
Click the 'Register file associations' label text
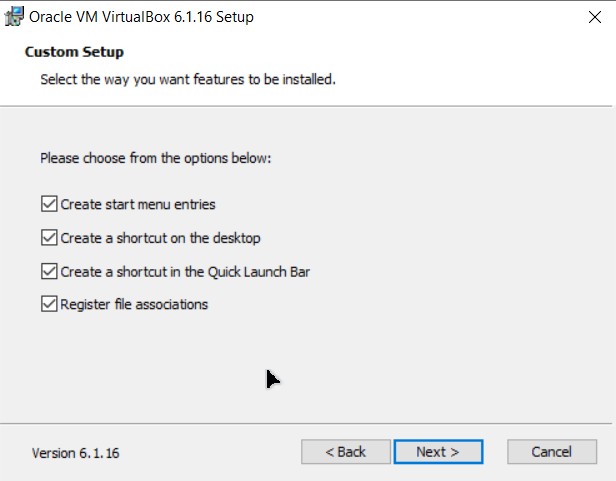tap(134, 305)
